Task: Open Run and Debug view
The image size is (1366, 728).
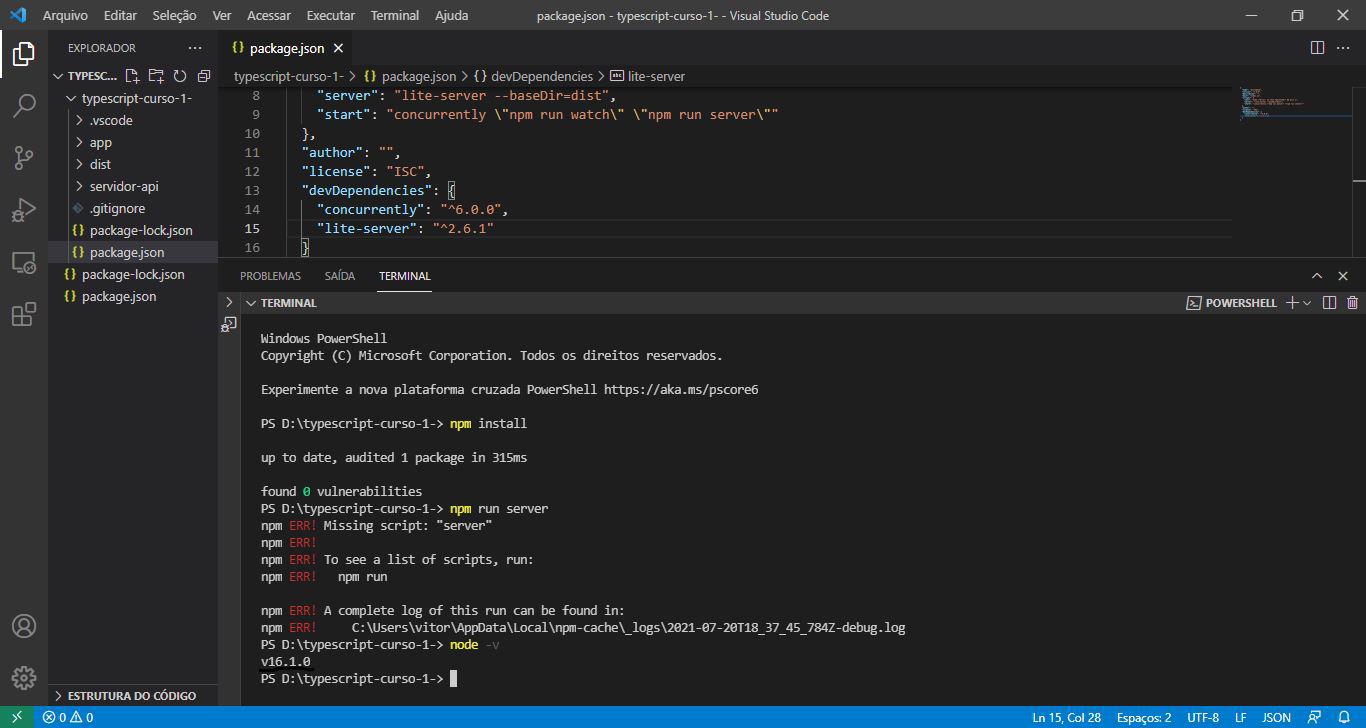Action: pyautogui.click(x=24, y=210)
